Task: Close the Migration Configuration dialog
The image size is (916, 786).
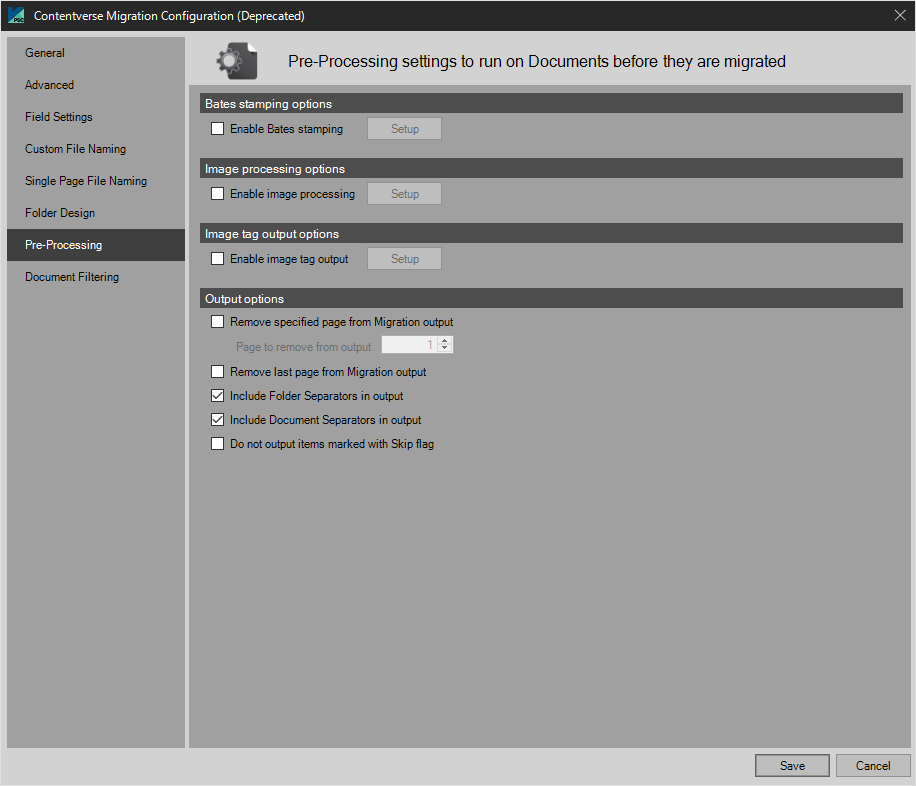Action: (x=900, y=16)
